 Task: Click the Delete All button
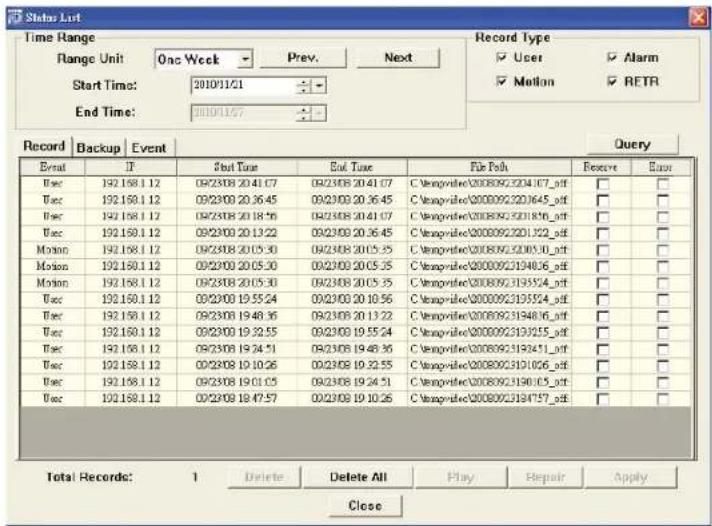point(358,477)
